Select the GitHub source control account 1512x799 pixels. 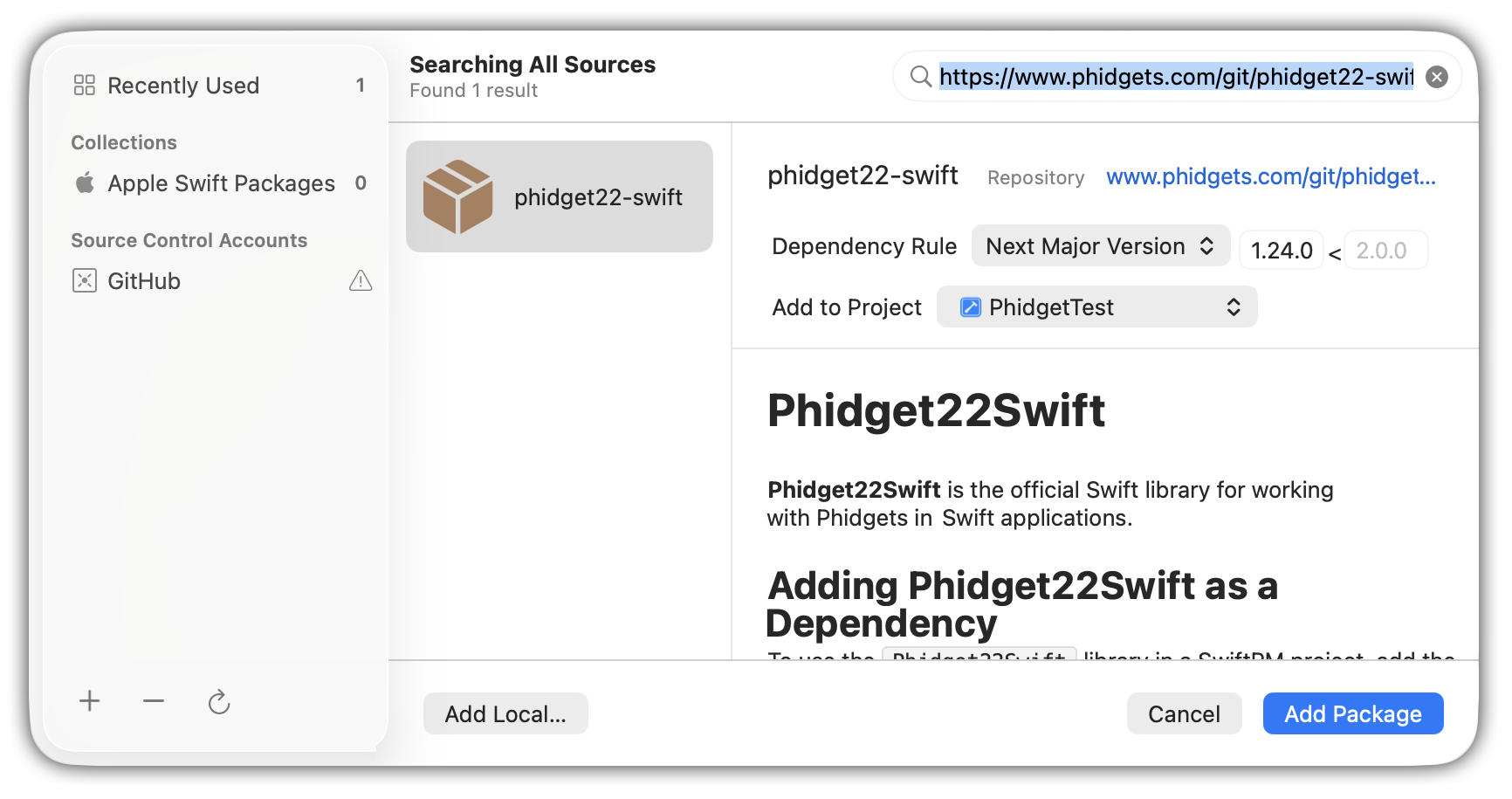point(144,281)
